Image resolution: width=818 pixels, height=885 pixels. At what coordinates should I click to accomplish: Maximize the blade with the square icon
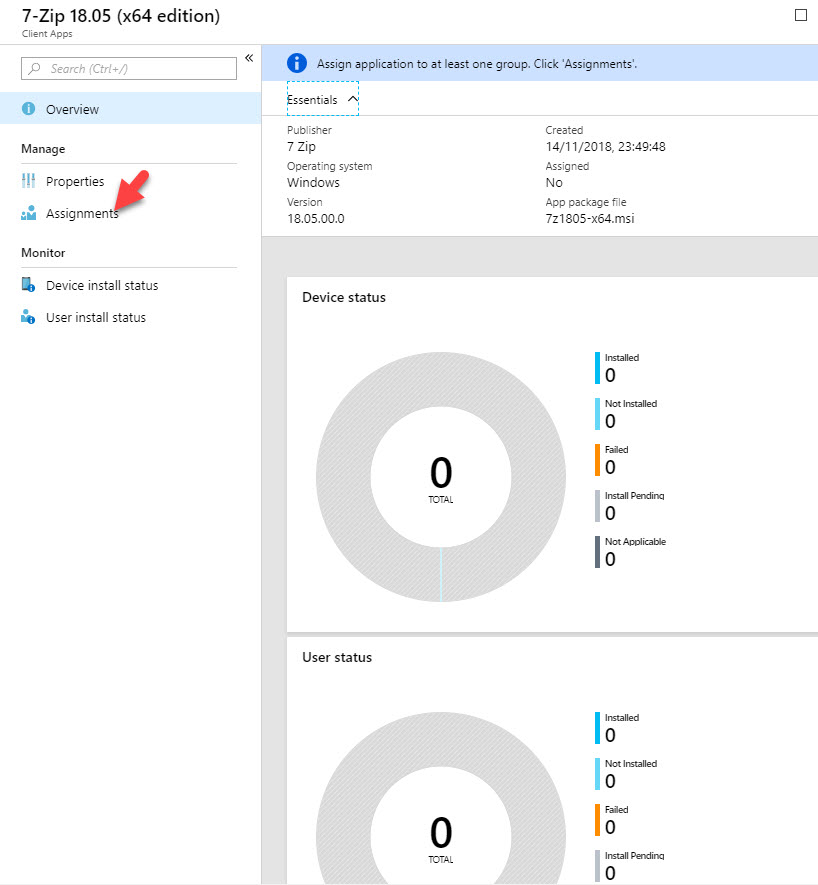[x=800, y=15]
